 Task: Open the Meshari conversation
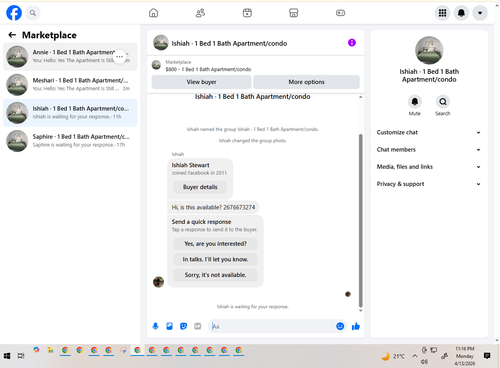pyautogui.click(x=70, y=84)
